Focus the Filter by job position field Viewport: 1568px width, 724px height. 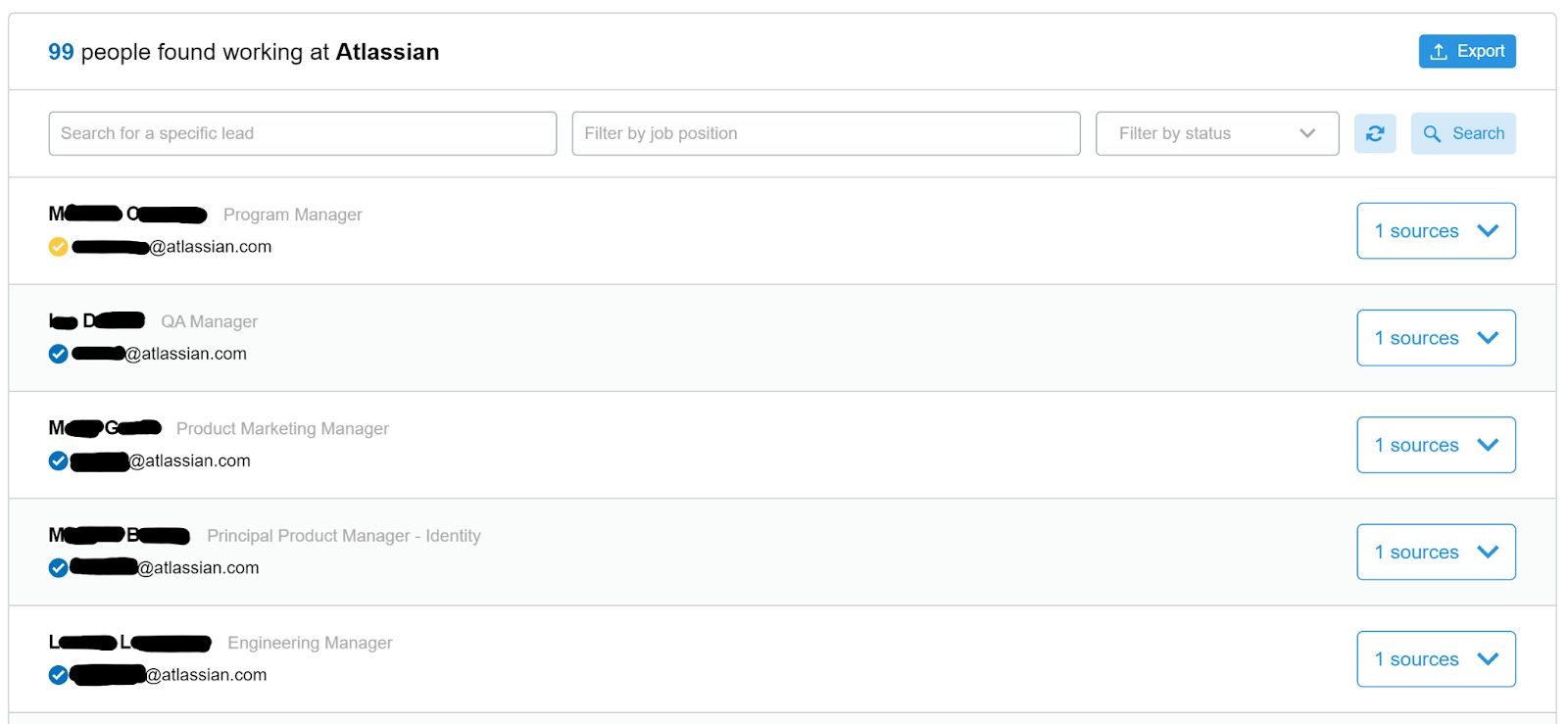pos(825,133)
